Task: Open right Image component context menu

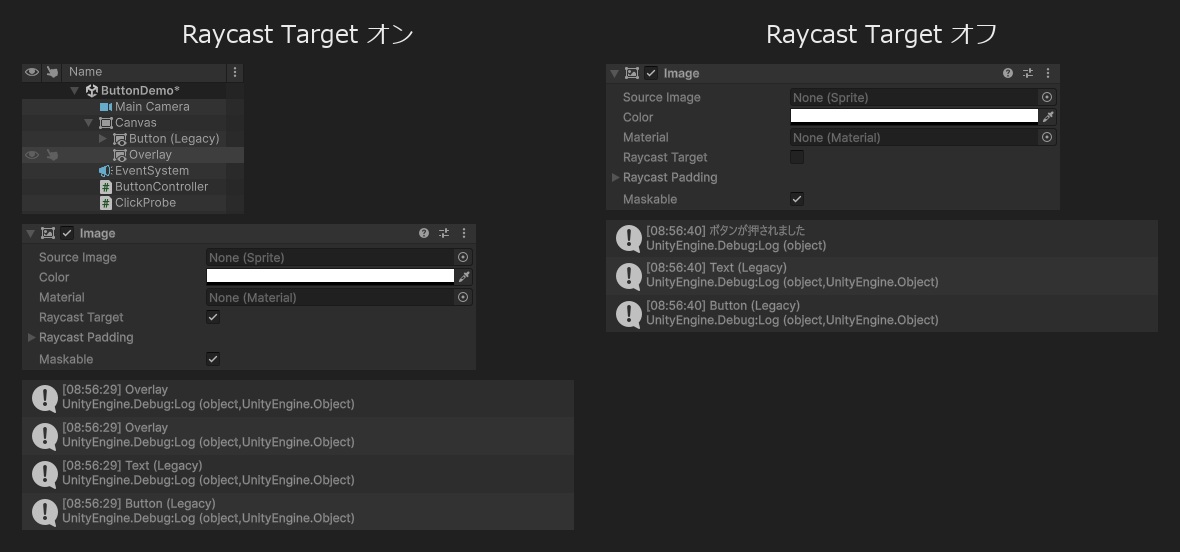Action: click(1048, 73)
